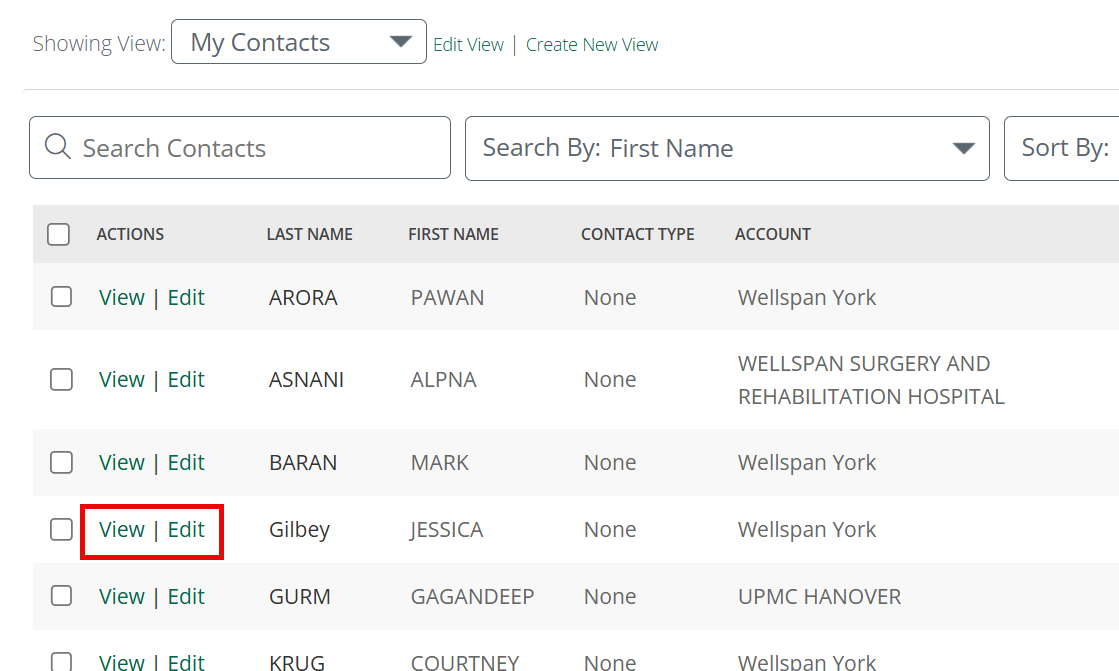Open View for contact BARAN
1119x671 pixels.
[x=122, y=463]
